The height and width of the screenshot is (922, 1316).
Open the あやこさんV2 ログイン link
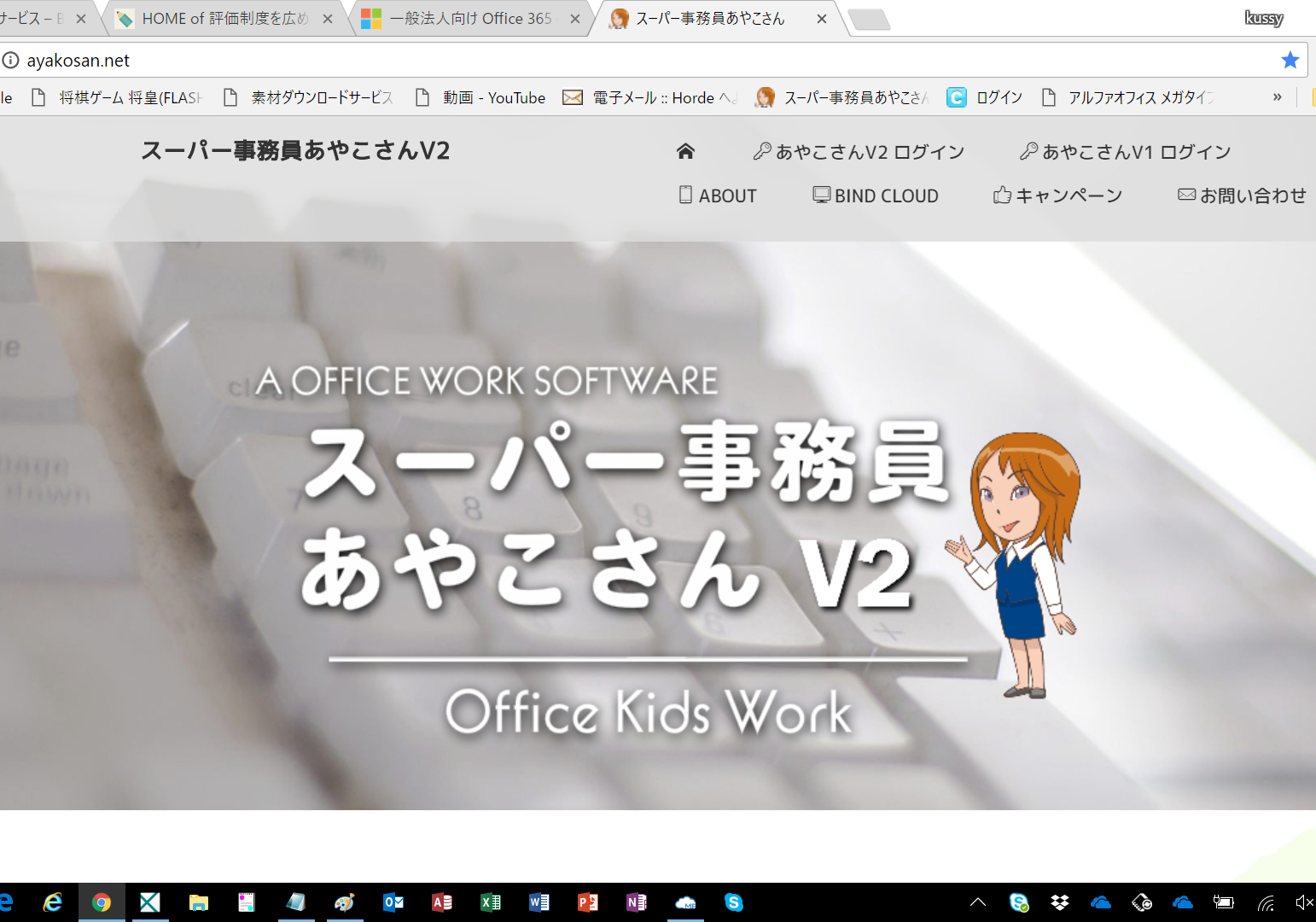[x=859, y=152]
